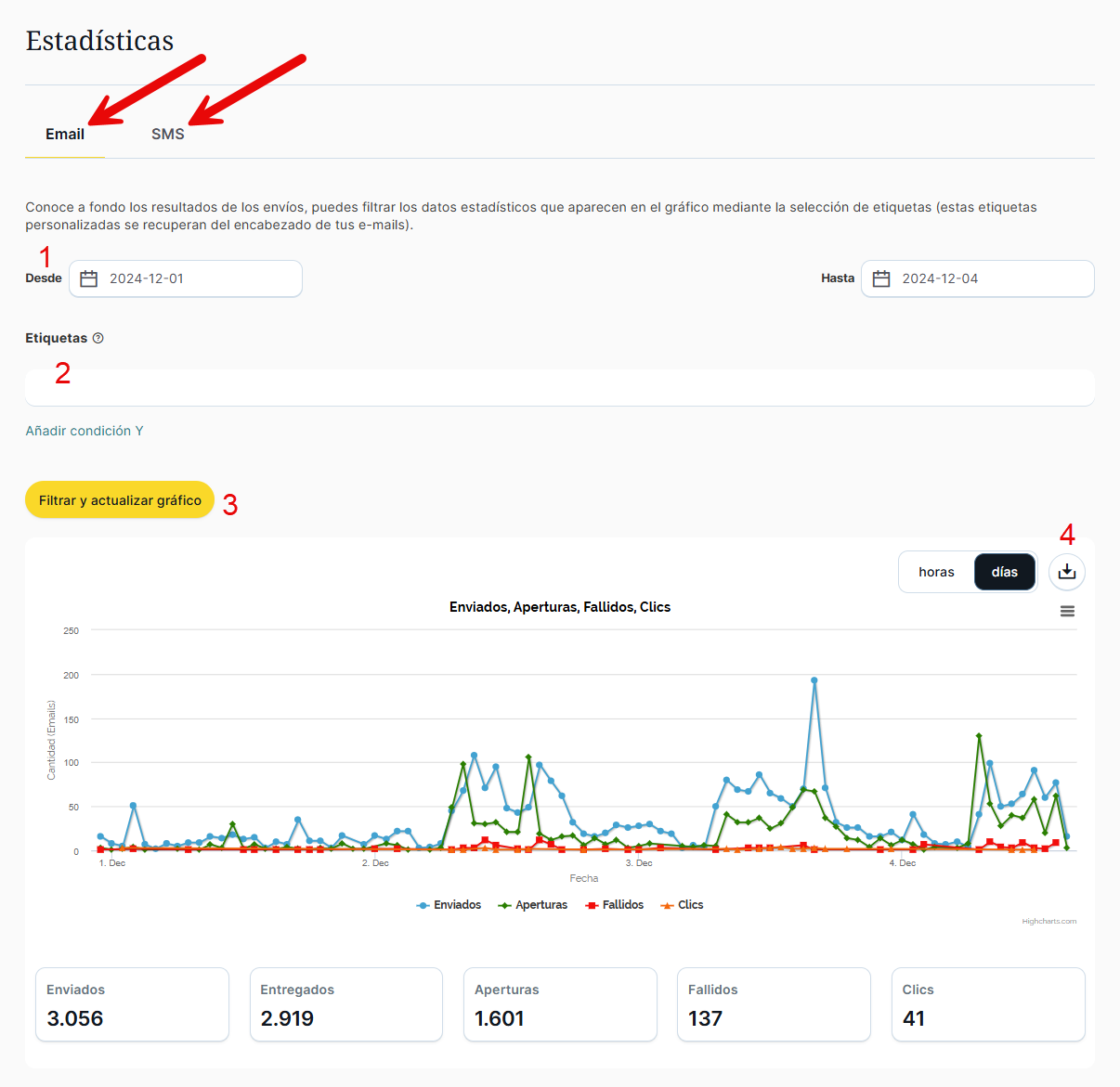Click the Etiquetas tags input field

point(559,388)
